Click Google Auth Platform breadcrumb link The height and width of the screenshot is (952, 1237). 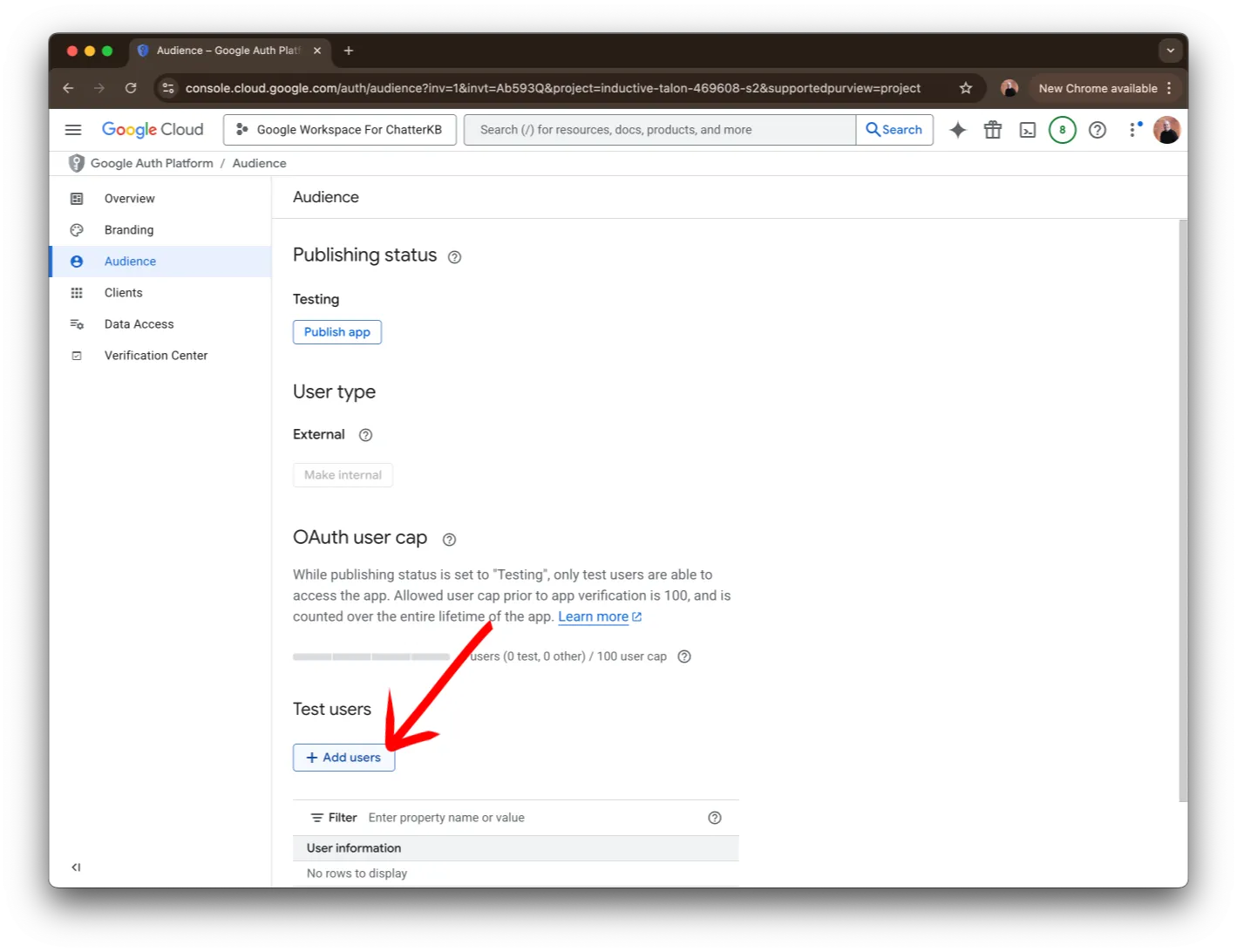tap(152, 163)
